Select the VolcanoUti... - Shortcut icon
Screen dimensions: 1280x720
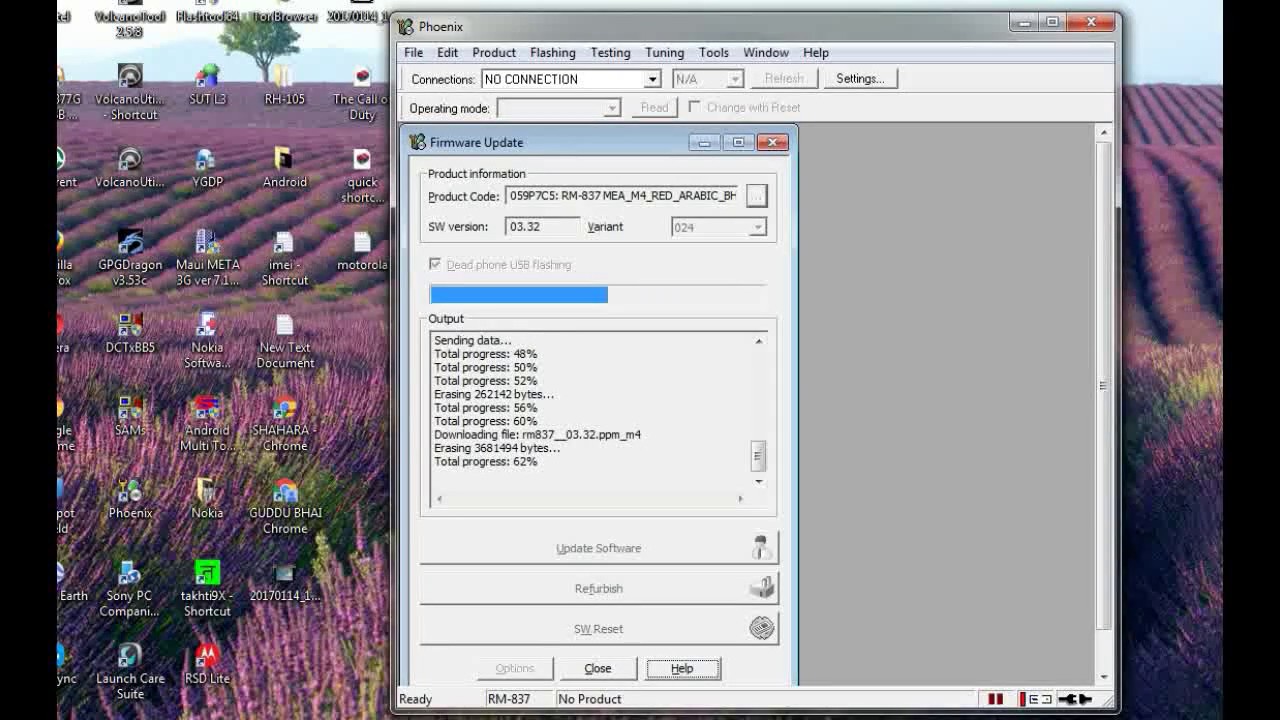[130, 92]
